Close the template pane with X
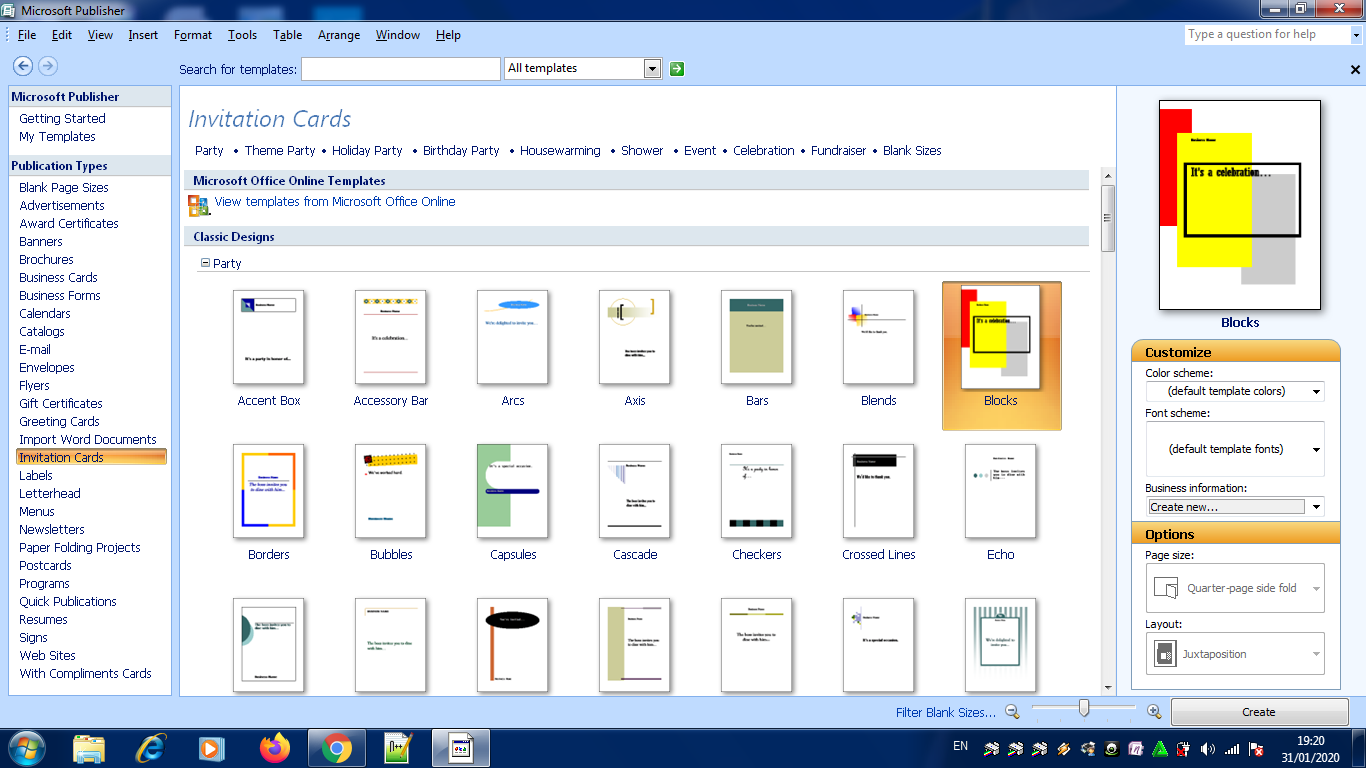The height and width of the screenshot is (768, 1366). click(x=1355, y=70)
